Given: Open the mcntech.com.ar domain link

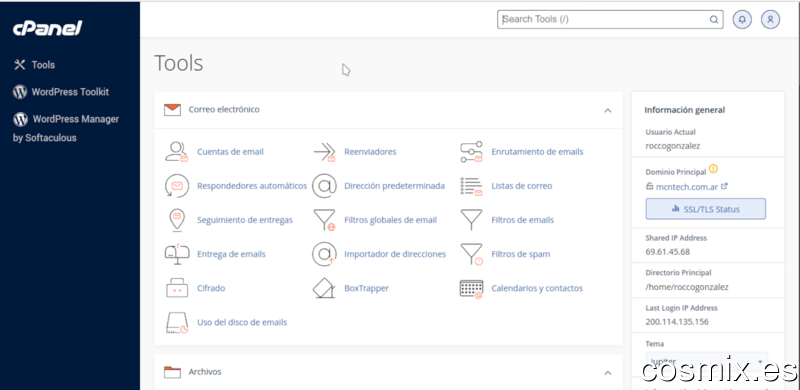Looking at the screenshot, I should click(686, 187).
